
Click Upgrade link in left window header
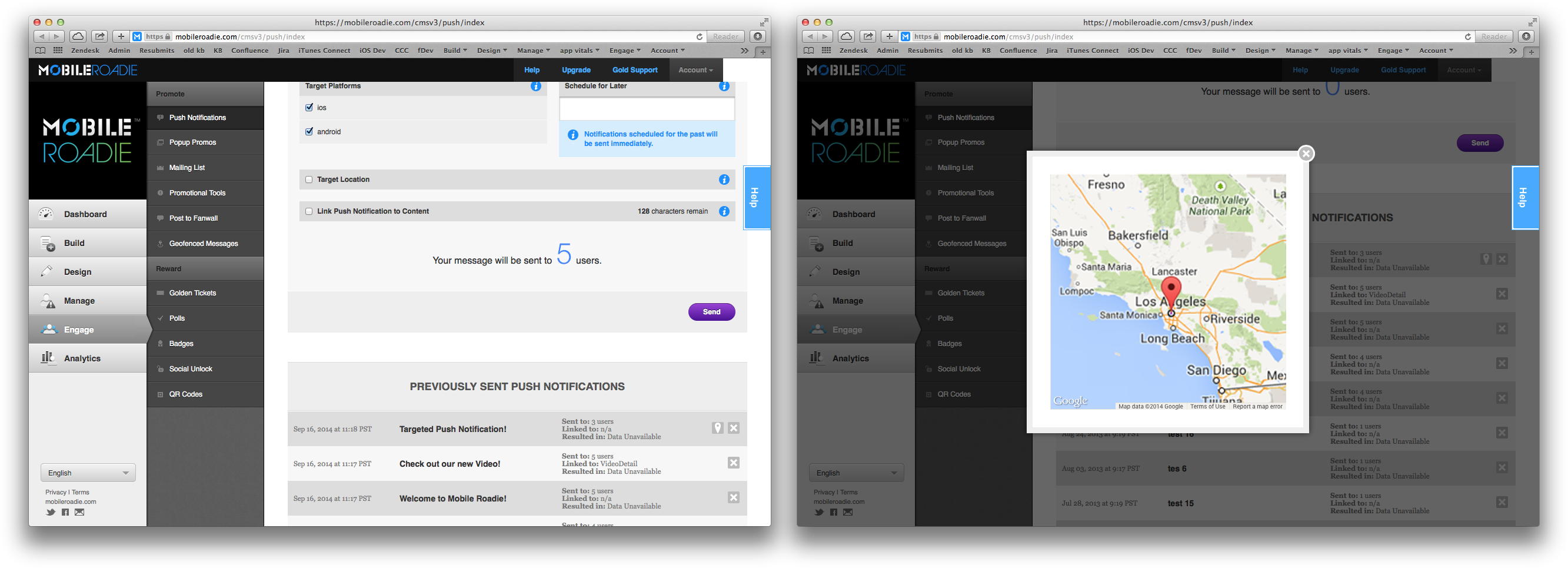[576, 70]
